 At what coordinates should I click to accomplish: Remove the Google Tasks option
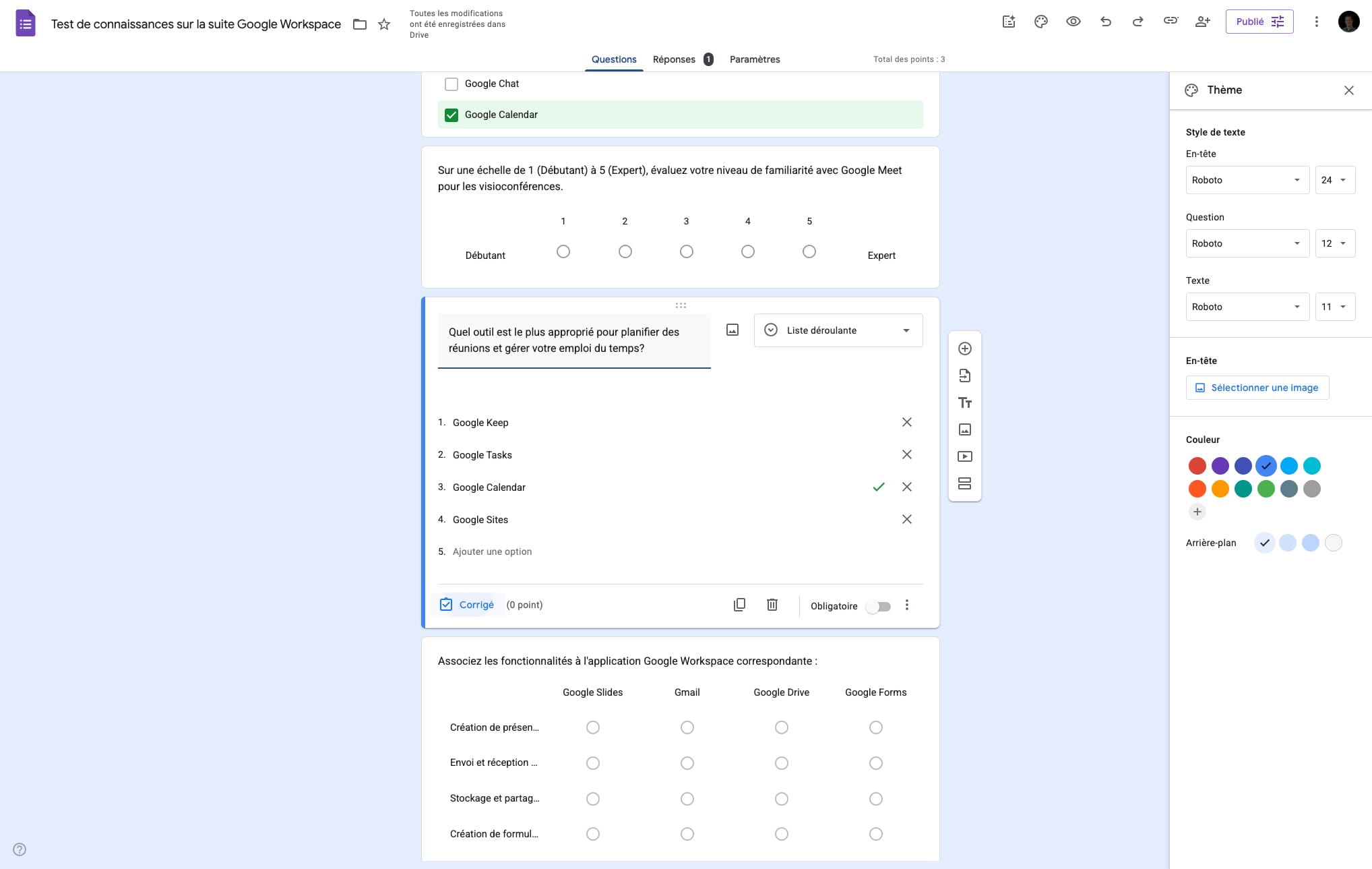point(907,454)
